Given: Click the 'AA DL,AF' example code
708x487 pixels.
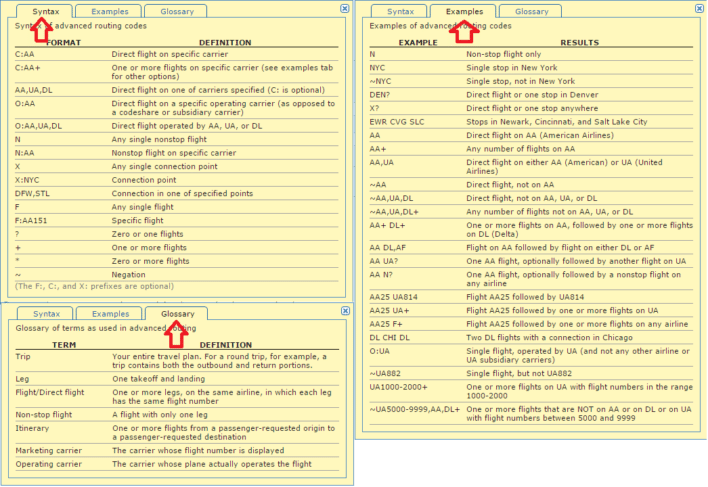Looking at the screenshot, I should click(x=387, y=248).
